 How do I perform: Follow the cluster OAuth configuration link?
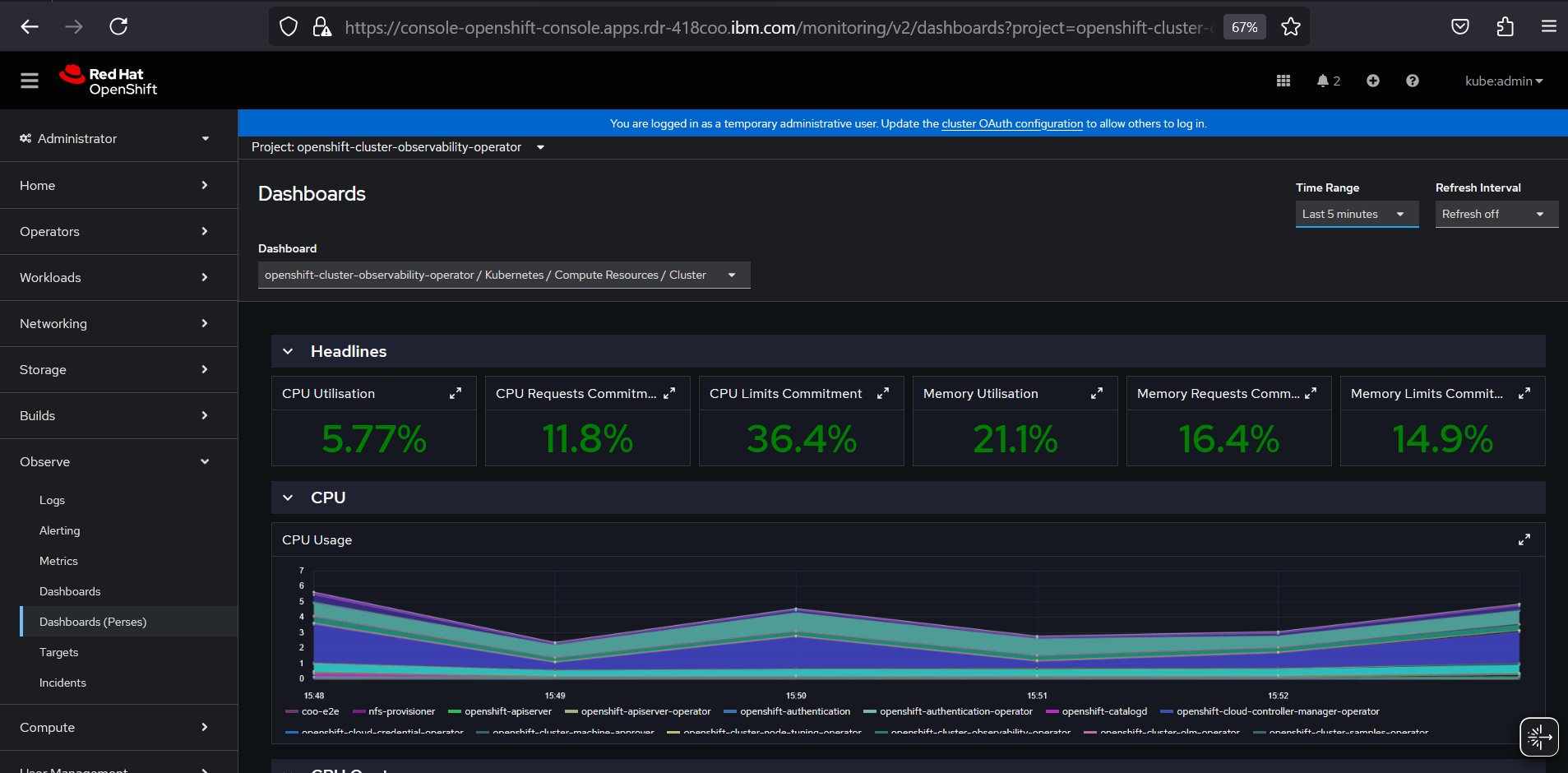click(1012, 123)
